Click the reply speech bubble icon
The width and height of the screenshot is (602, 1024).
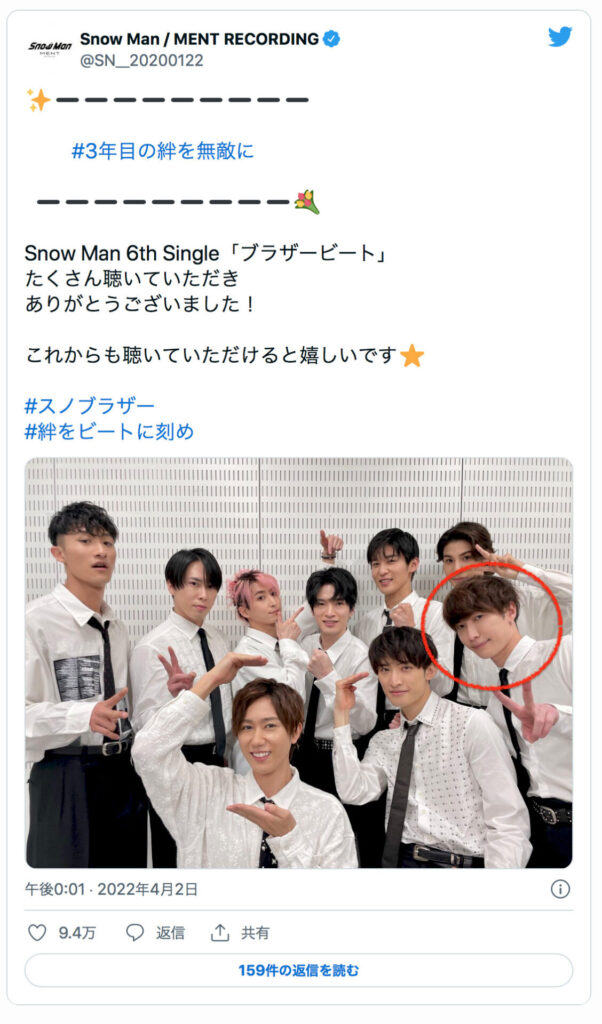[x=135, y=933]
